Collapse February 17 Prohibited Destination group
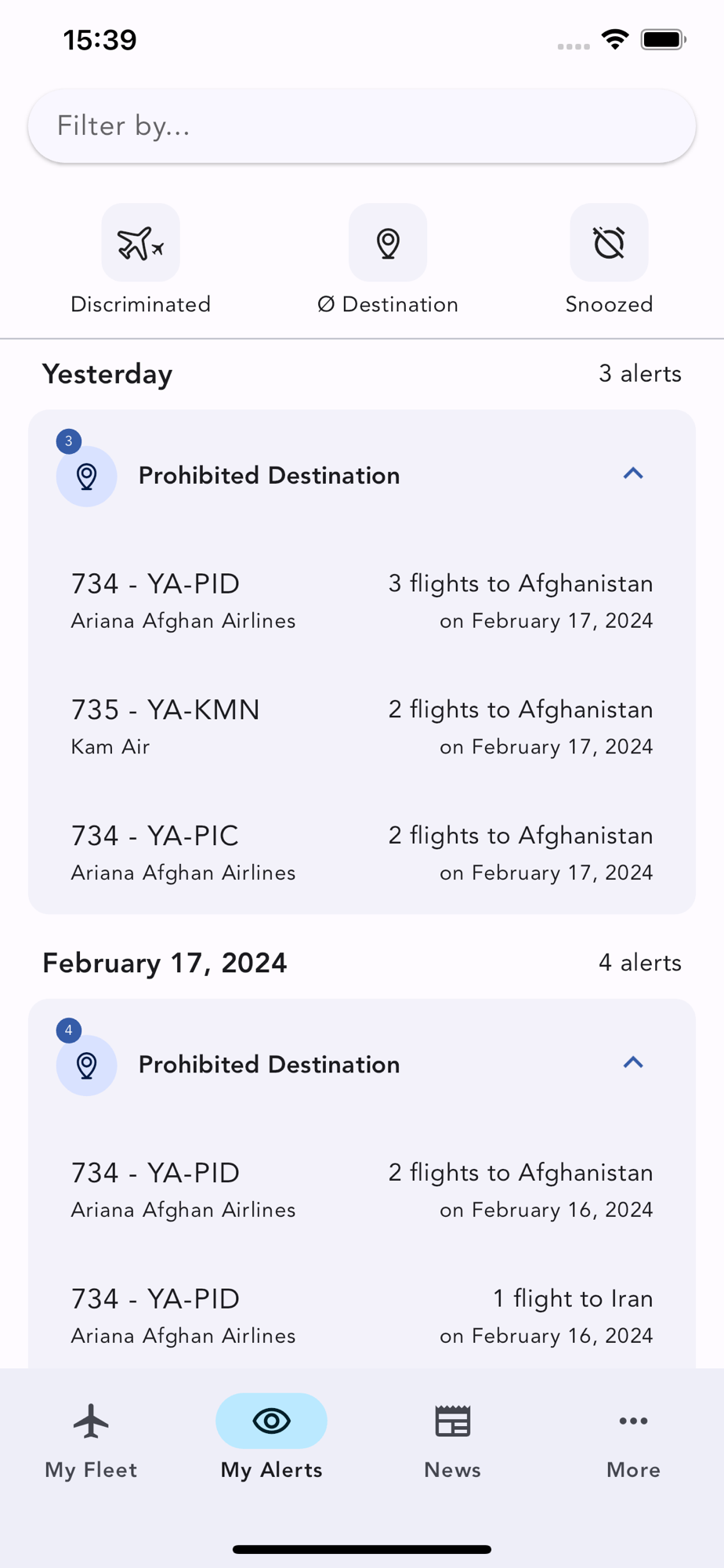This screenshot has height=1568, width=724. coord(633,1062)
